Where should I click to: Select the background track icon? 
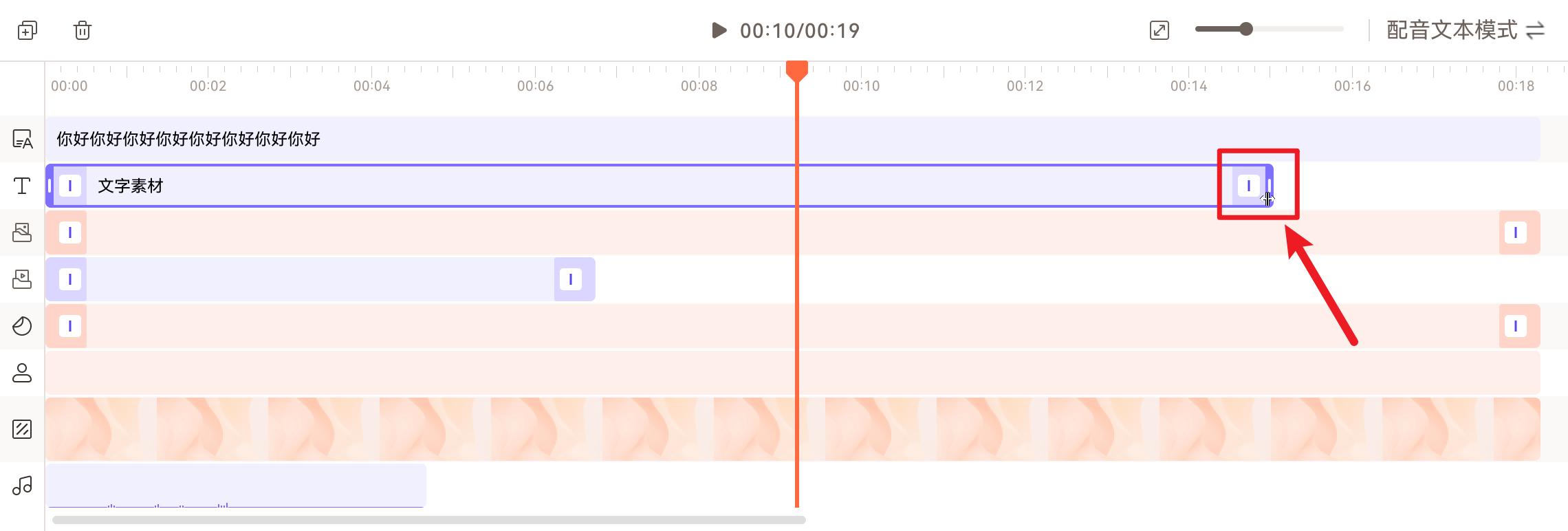(x=22, y=429)
